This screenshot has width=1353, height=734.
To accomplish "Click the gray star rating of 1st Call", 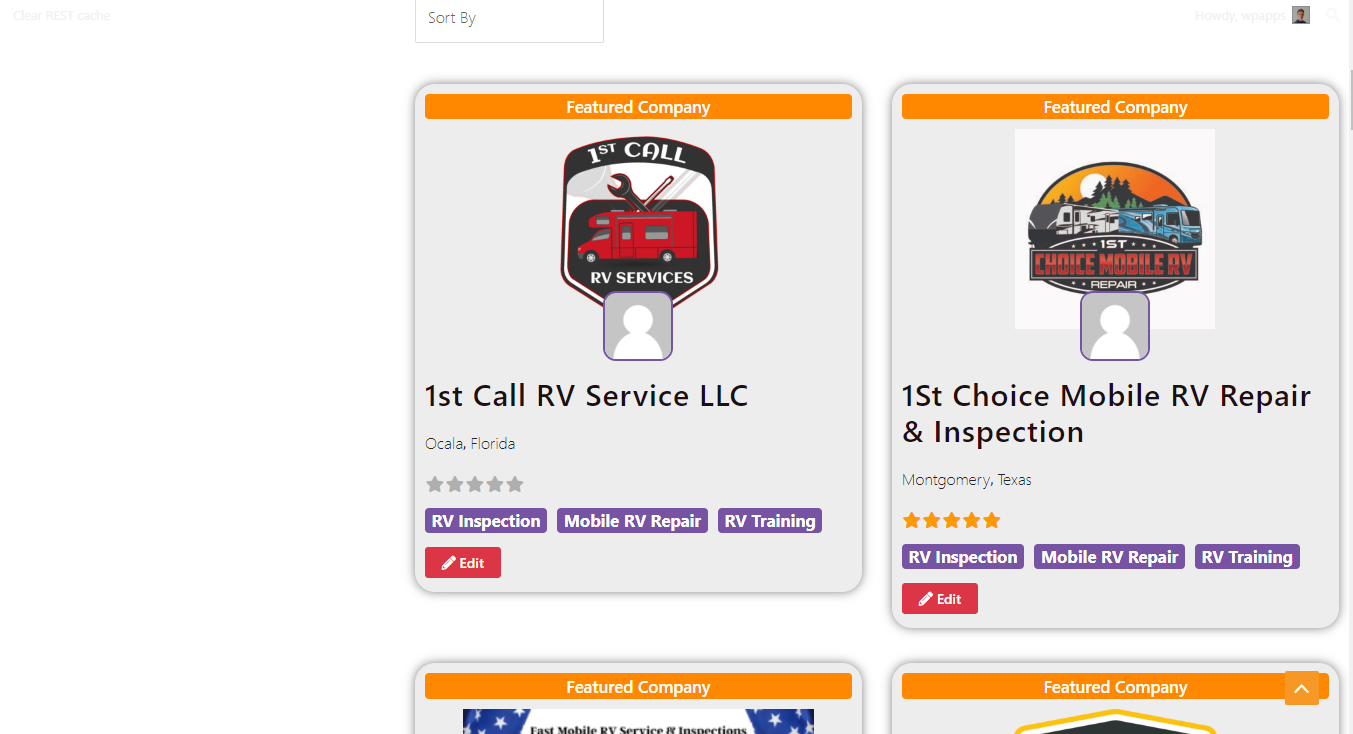I will [x=475, y=484].
